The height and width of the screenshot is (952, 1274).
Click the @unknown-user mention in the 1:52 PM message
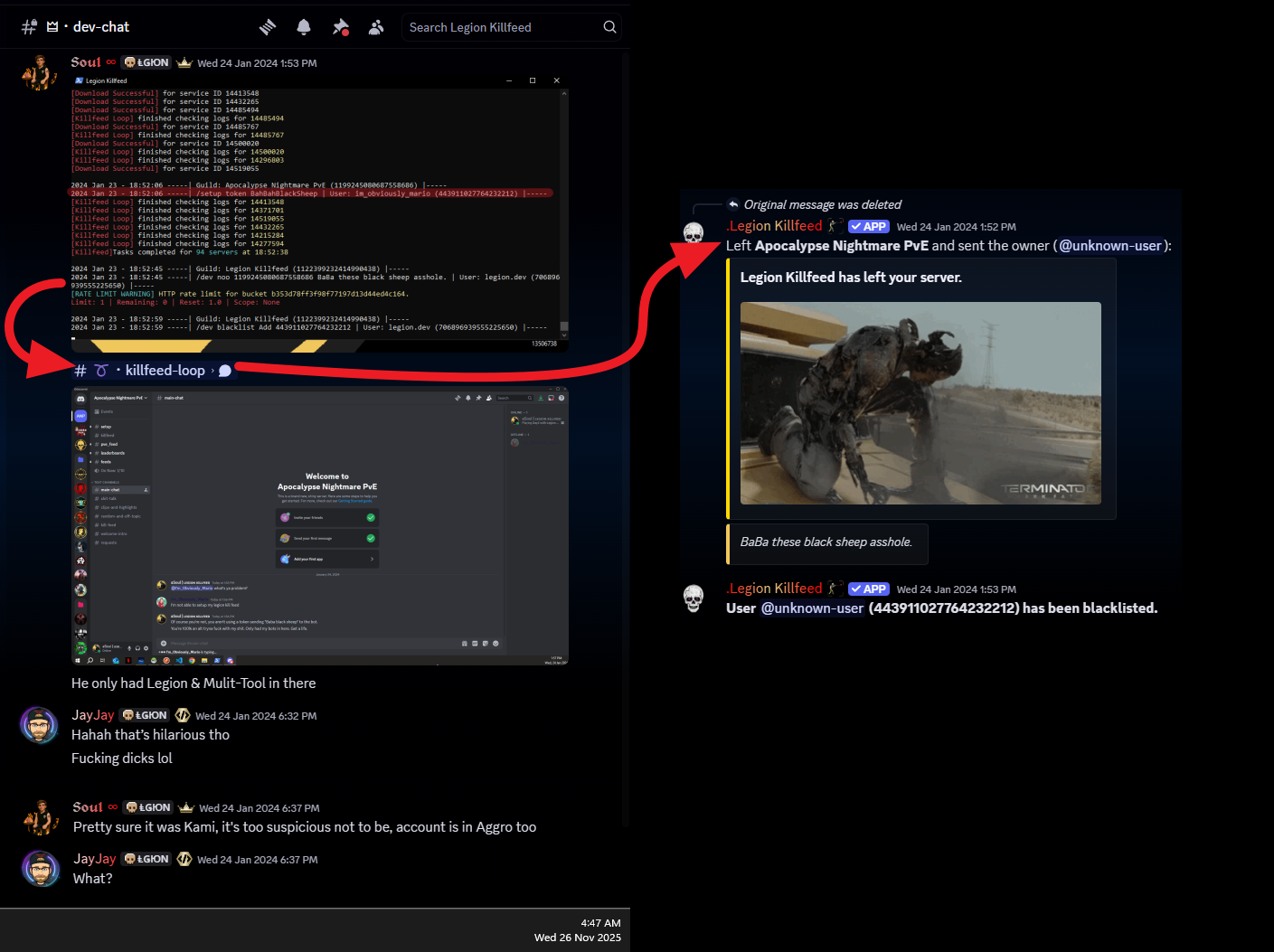1110,246
